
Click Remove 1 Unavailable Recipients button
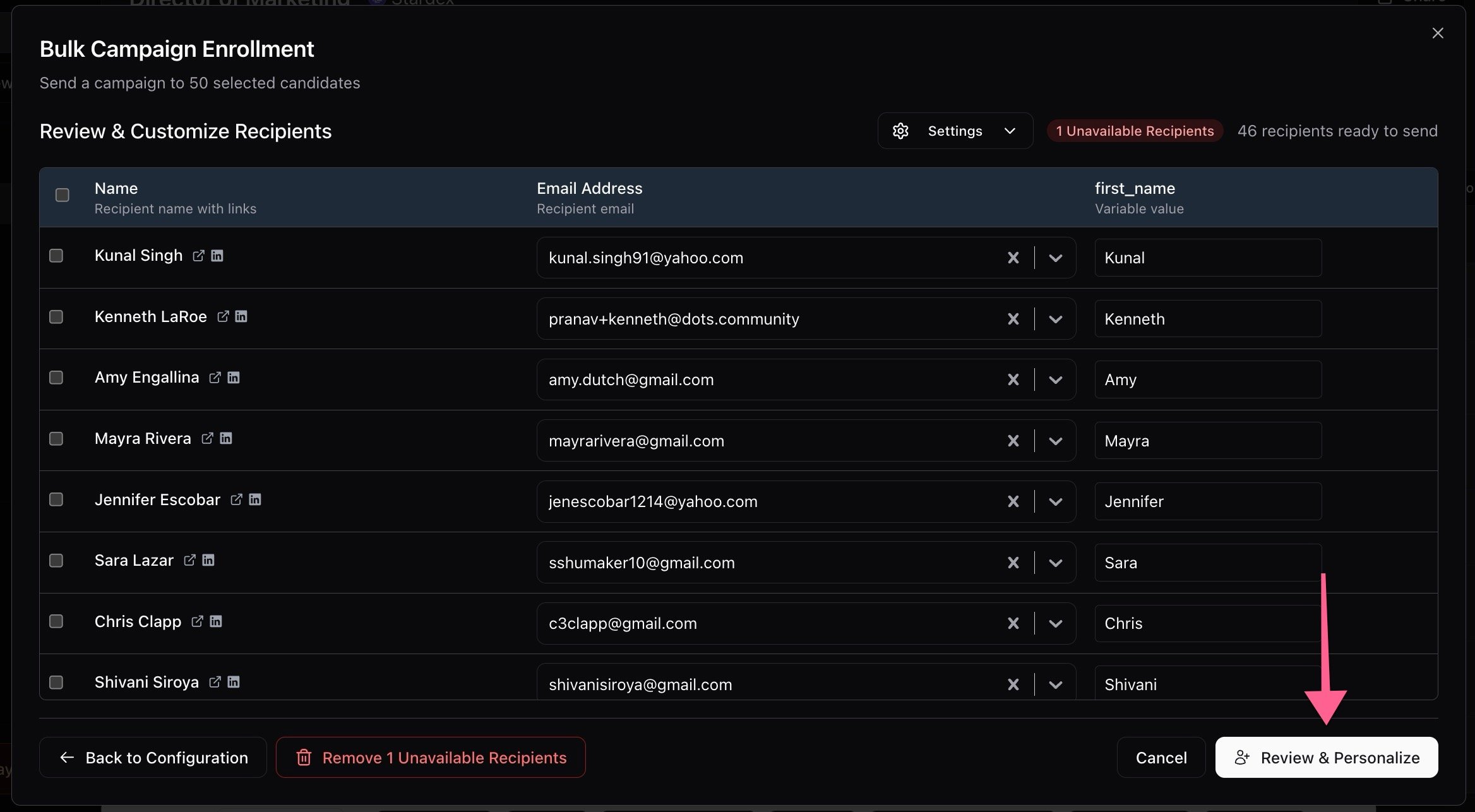pyautogui.click(x=431, y=757)
